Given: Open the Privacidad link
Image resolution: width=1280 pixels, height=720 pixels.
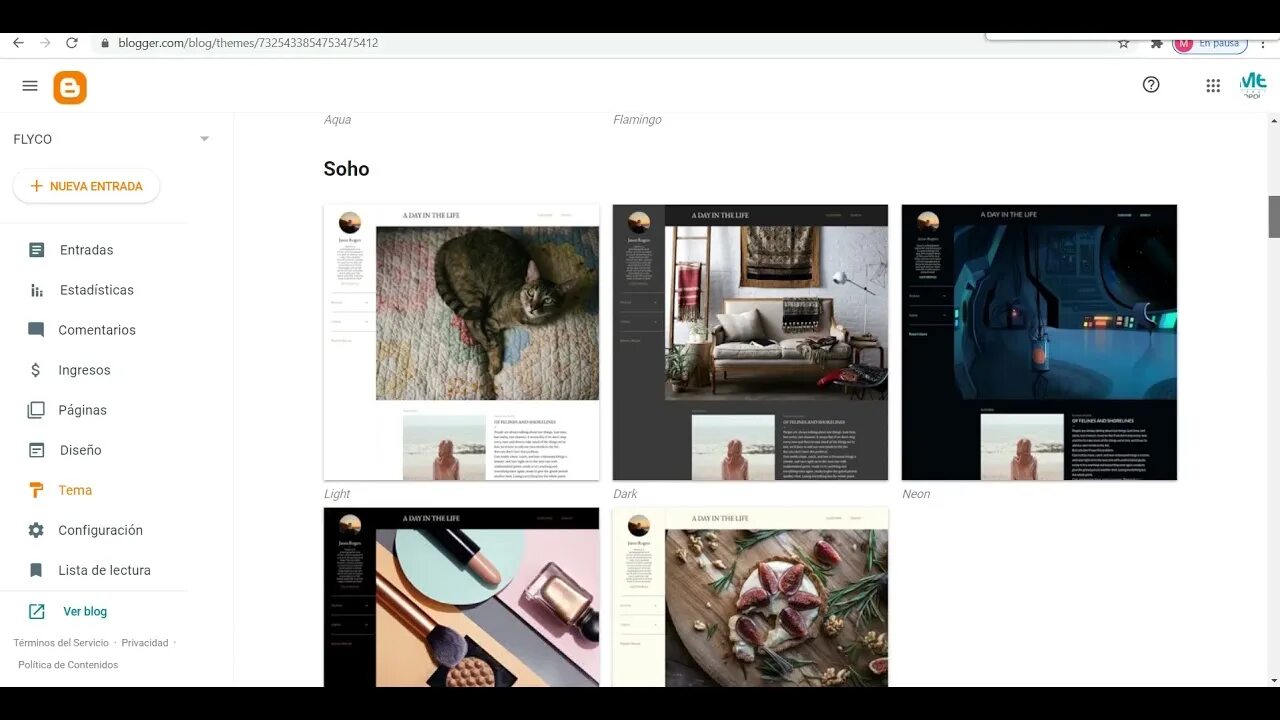Looking at the screenshot, I should tap(145, 643).
